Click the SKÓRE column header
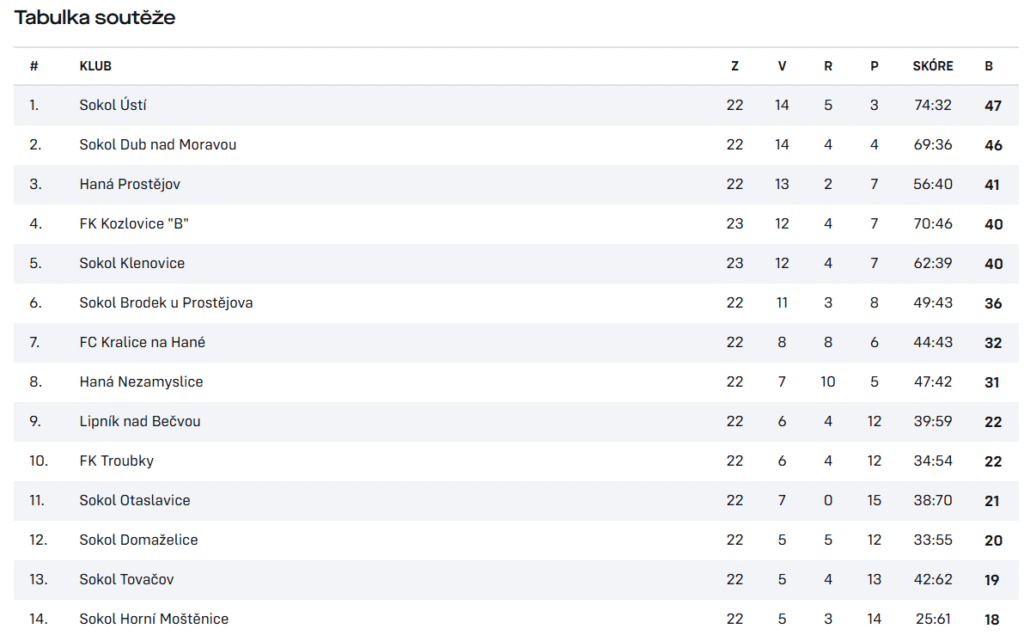Viewport: 1024px width, 641px height. [933, 66]
